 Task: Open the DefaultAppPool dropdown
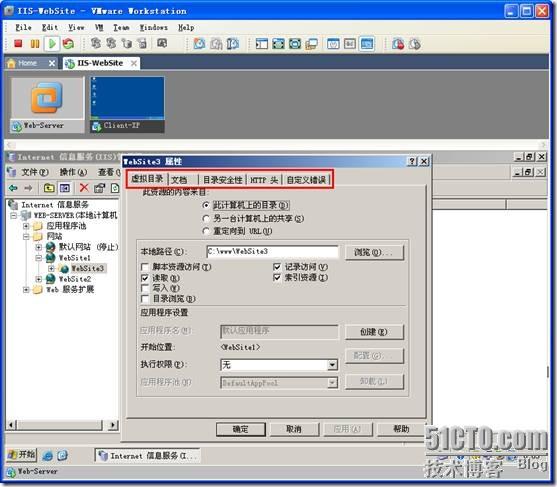(332, 383)
